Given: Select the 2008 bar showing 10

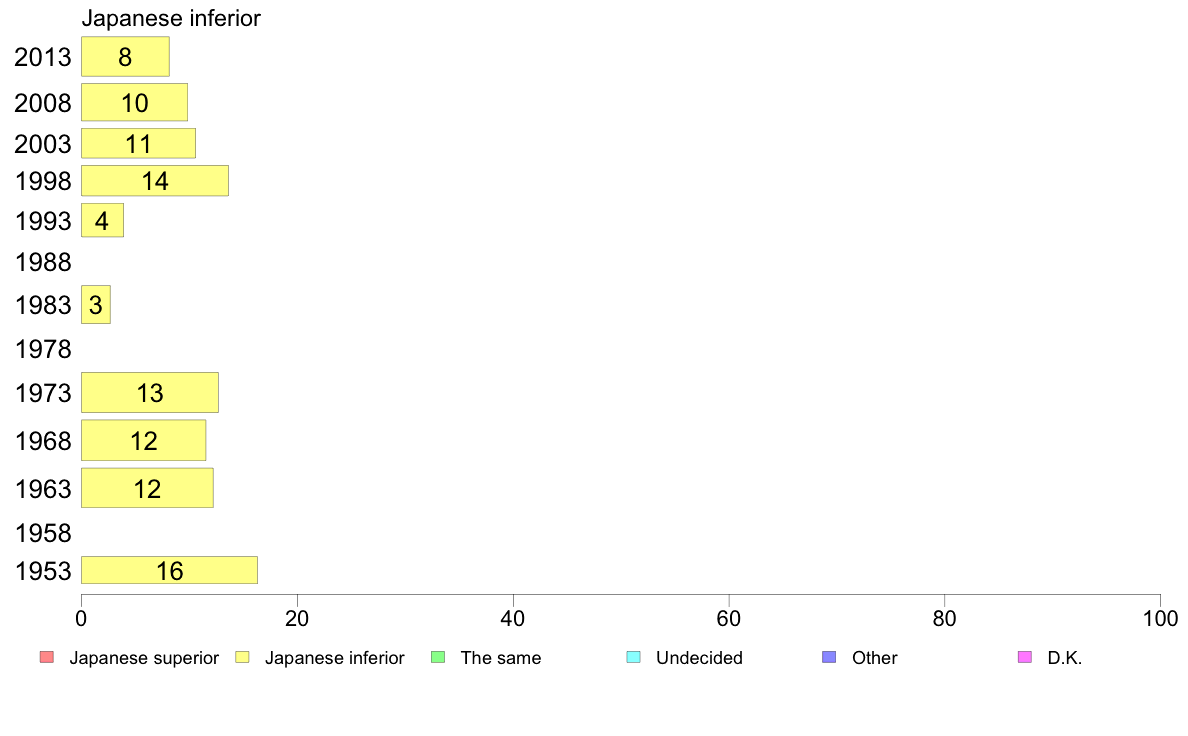Looking at the screenshot, I should pyautogui.click(x=134, y=102).
